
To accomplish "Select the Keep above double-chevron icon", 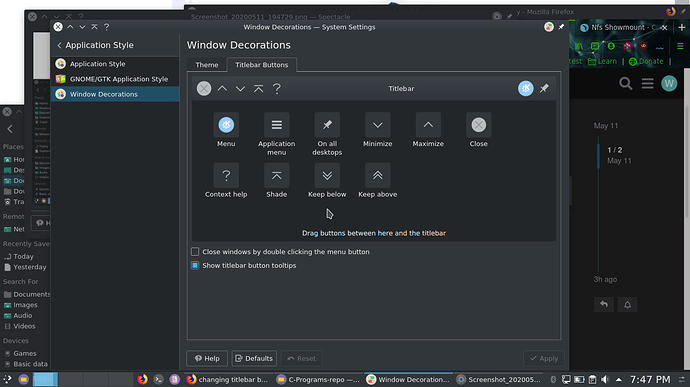I will (378, 176).
